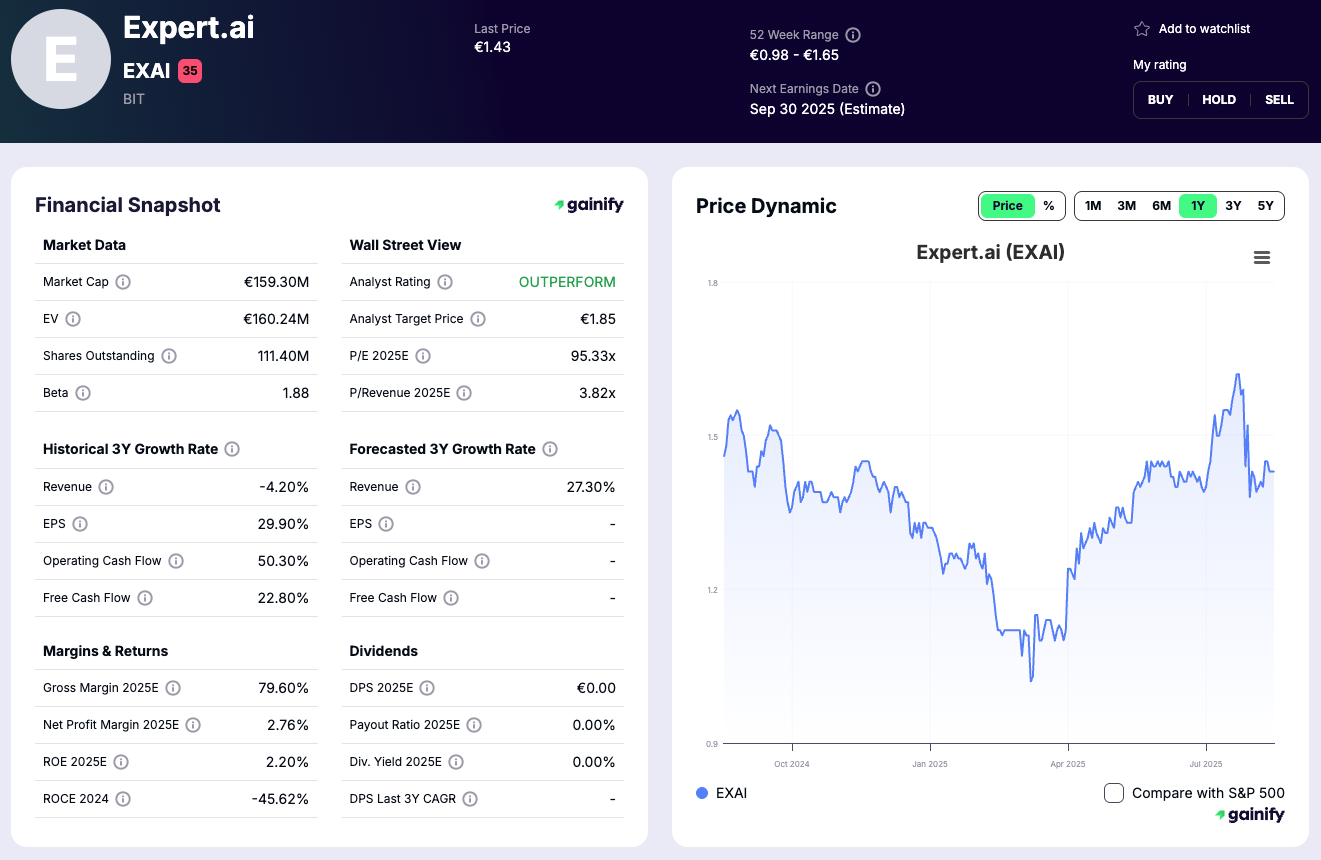Select 1M chart range

(1093, 206)
